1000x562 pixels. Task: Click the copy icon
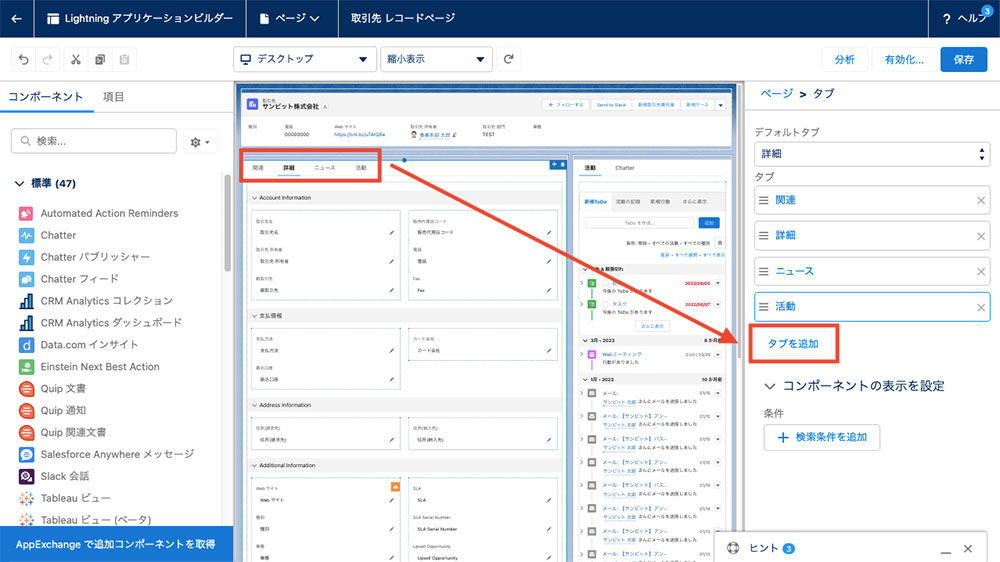100,59
